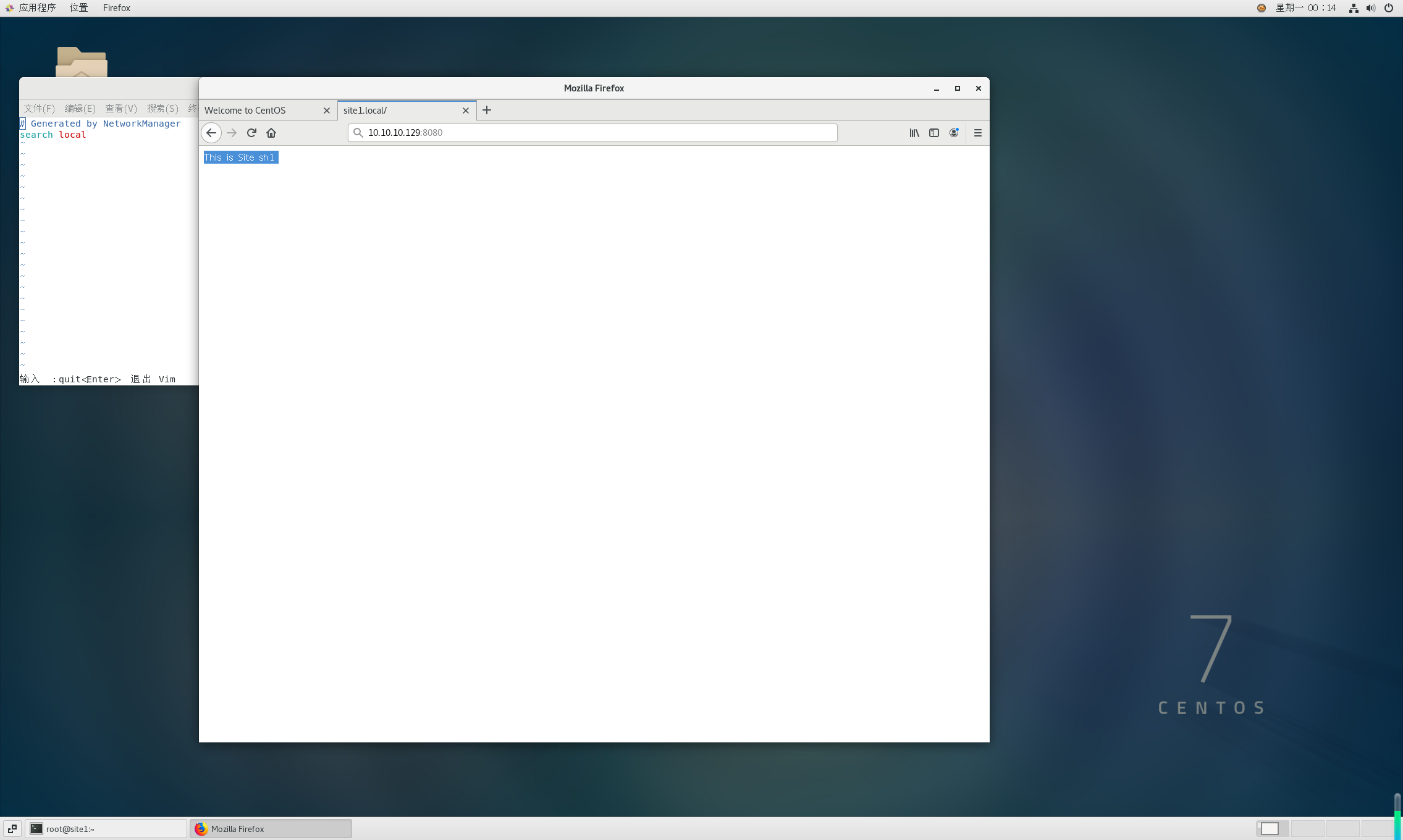
Task: Open the network status icon
Action: point(1354,8)
